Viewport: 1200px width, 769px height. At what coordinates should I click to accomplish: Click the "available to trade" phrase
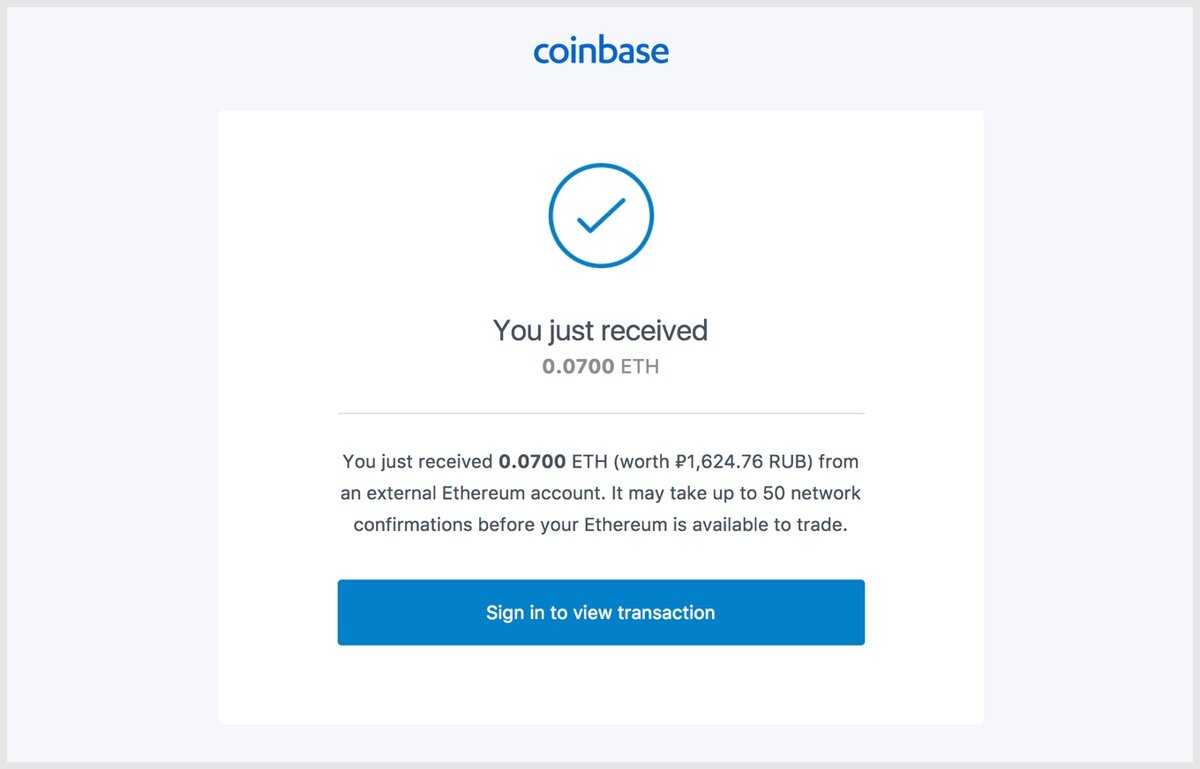tap(774, 524)
